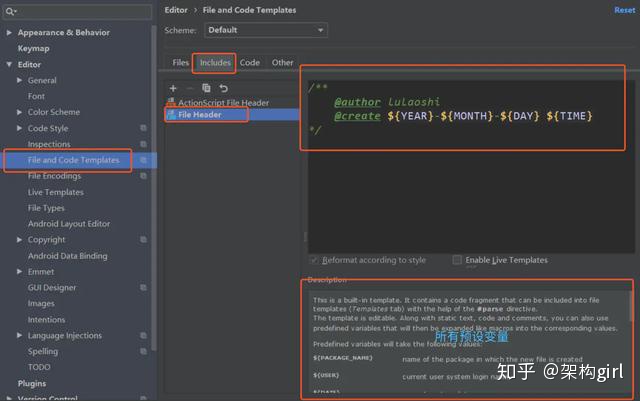
Task: Click the Reset to default undo icon
Action: [x=223, y=88]
